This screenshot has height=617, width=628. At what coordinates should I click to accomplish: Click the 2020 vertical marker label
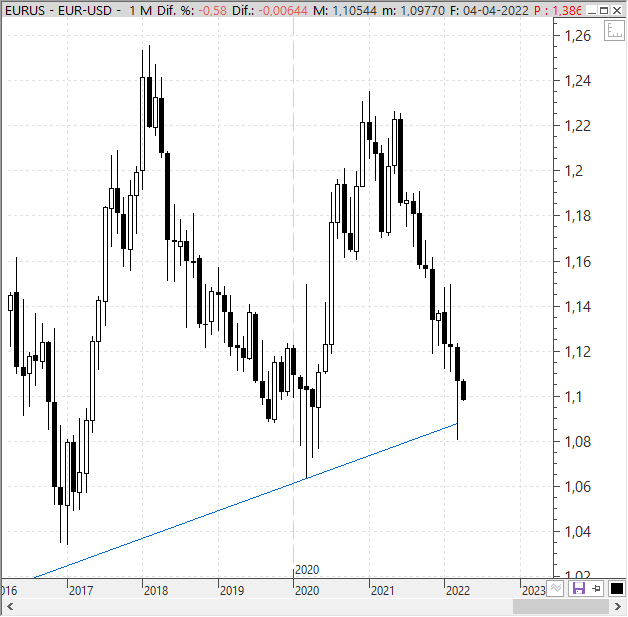[307, 569]
